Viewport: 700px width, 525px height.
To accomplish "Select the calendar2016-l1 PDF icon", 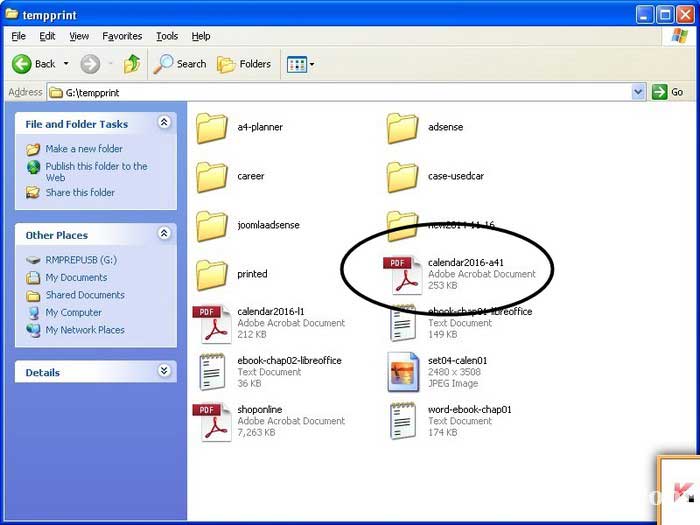I will pyautogui.click(x=212, y=324).
